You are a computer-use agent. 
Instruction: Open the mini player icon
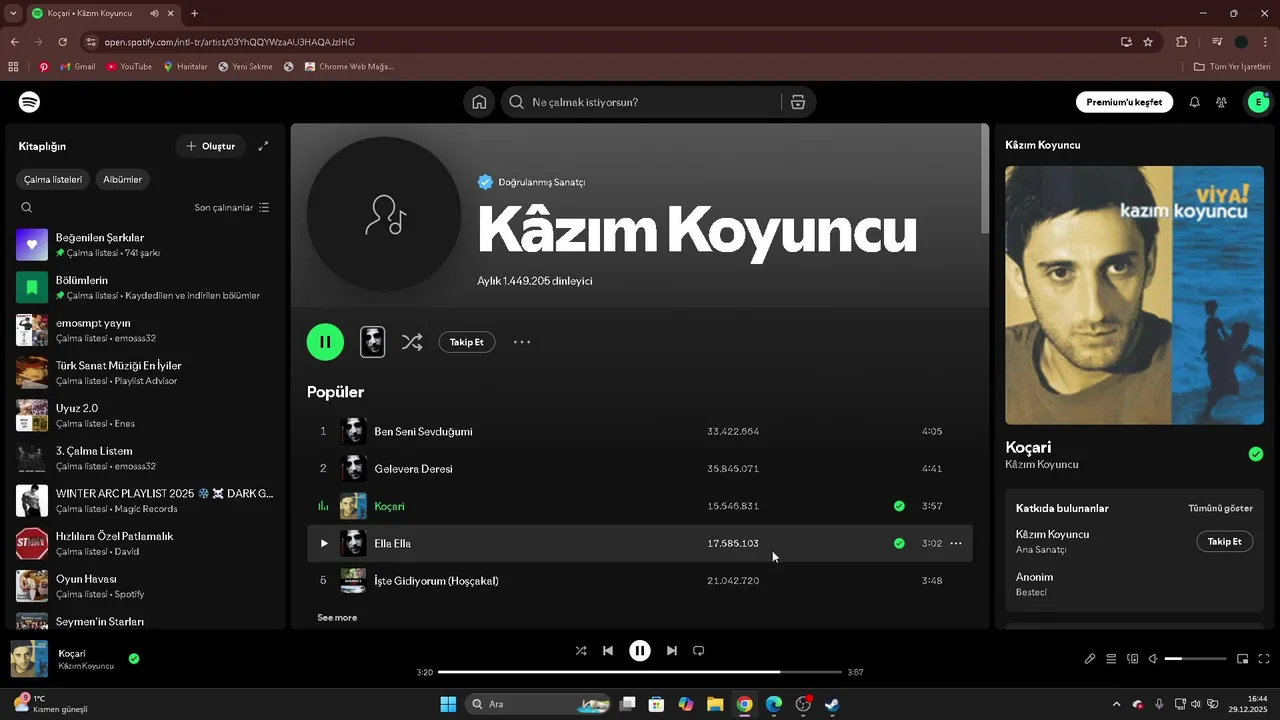pyautogui.click(x=1243, y=659)
